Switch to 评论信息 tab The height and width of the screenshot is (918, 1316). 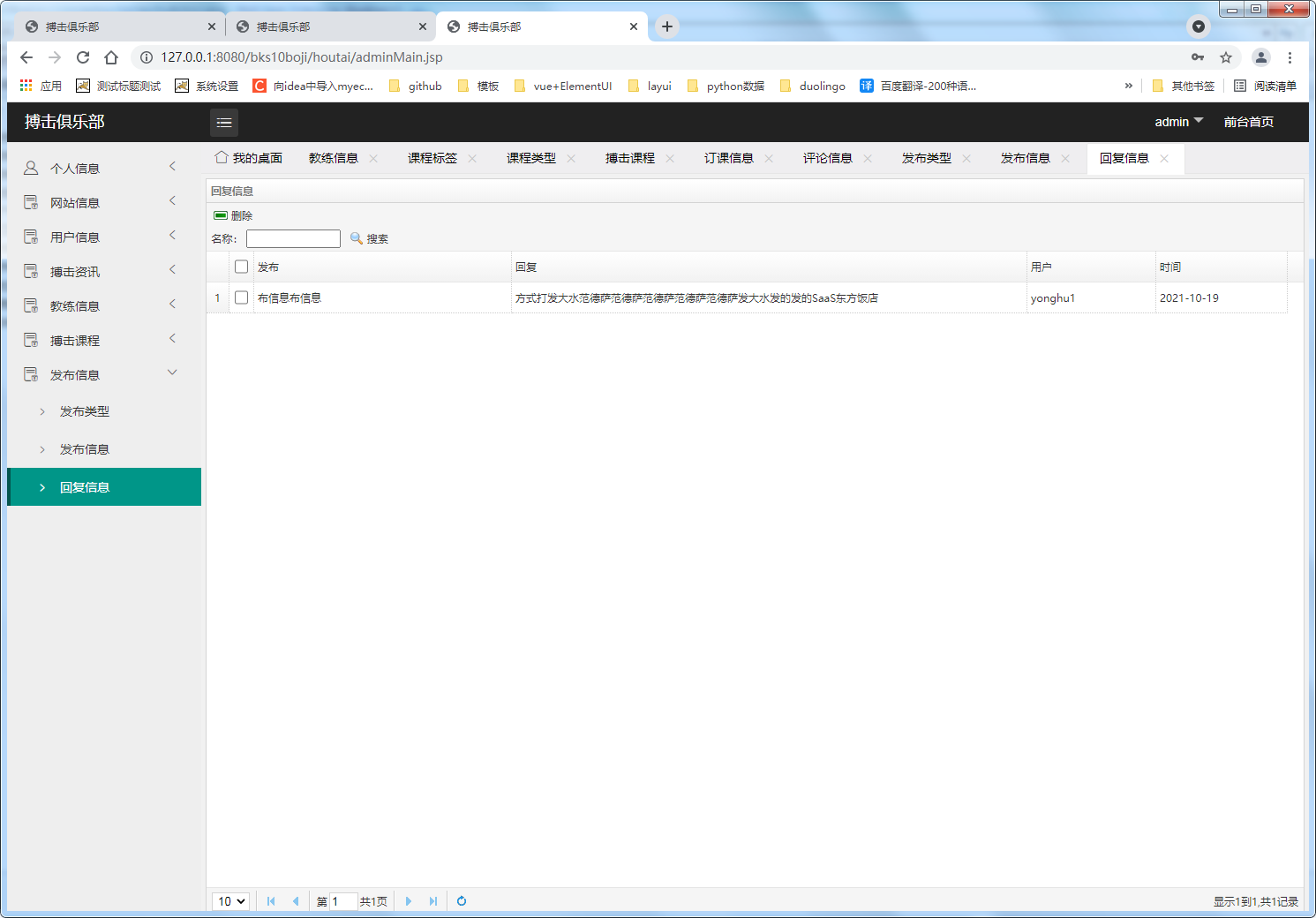[828, 158]
